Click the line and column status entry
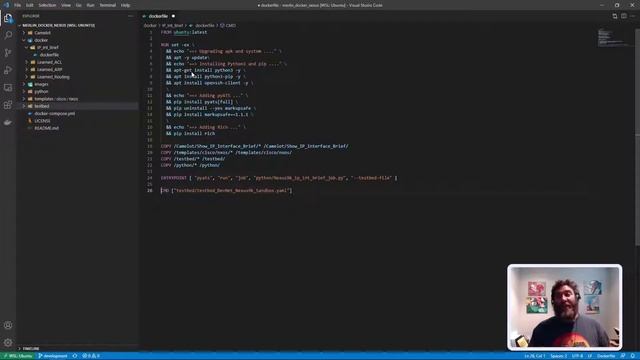The image size is (640, 360). [534, 356]
